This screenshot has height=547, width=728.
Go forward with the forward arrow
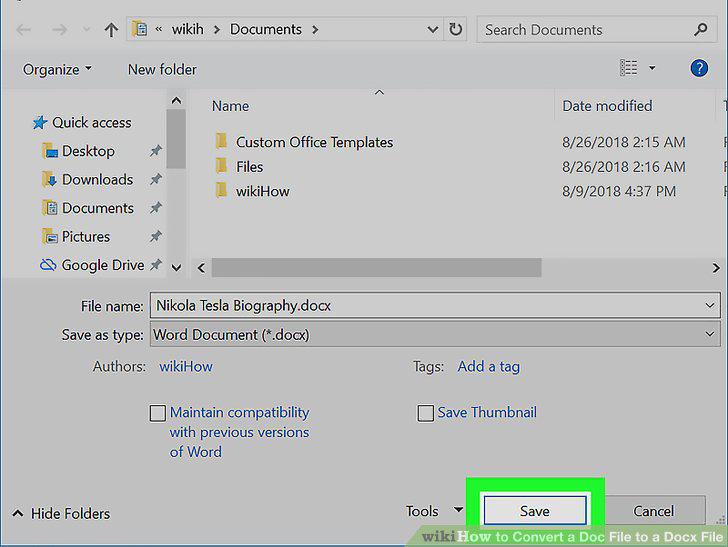(59, 30)
